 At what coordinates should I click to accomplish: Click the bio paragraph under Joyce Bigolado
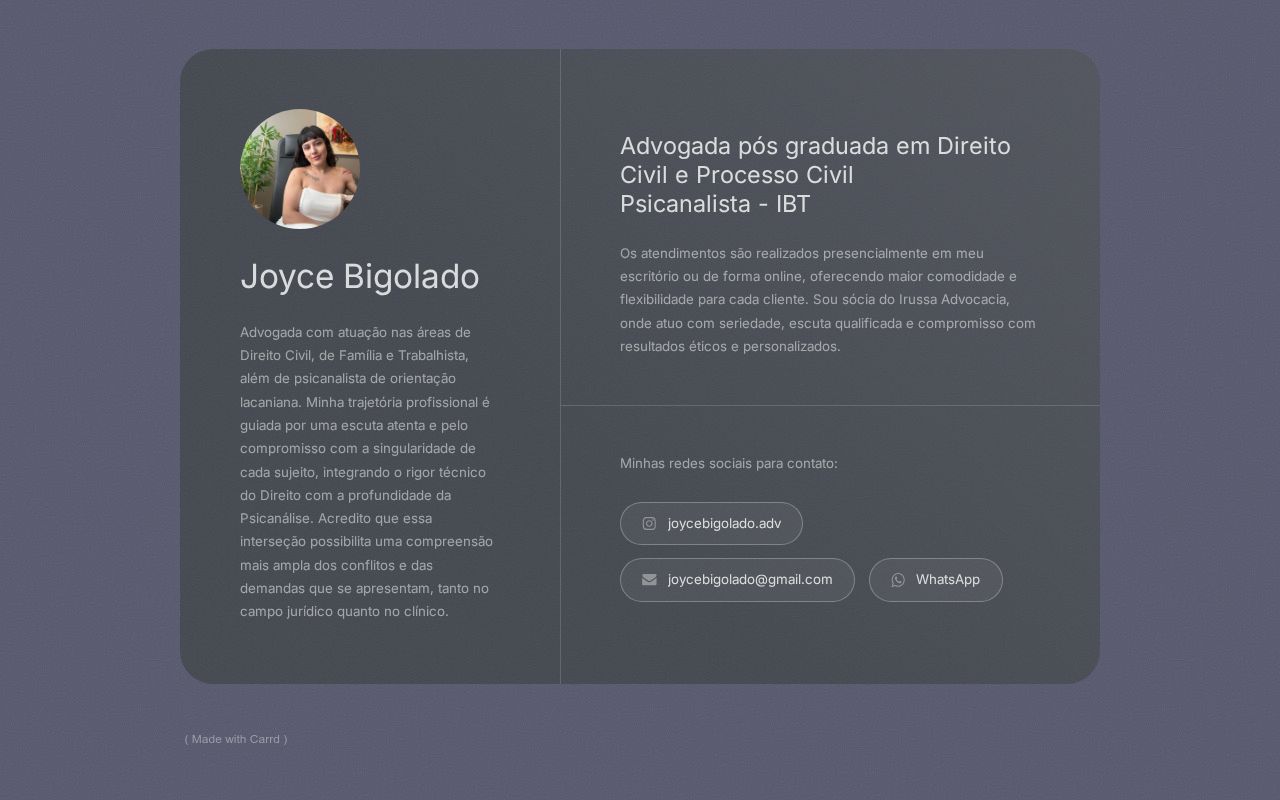366,472
